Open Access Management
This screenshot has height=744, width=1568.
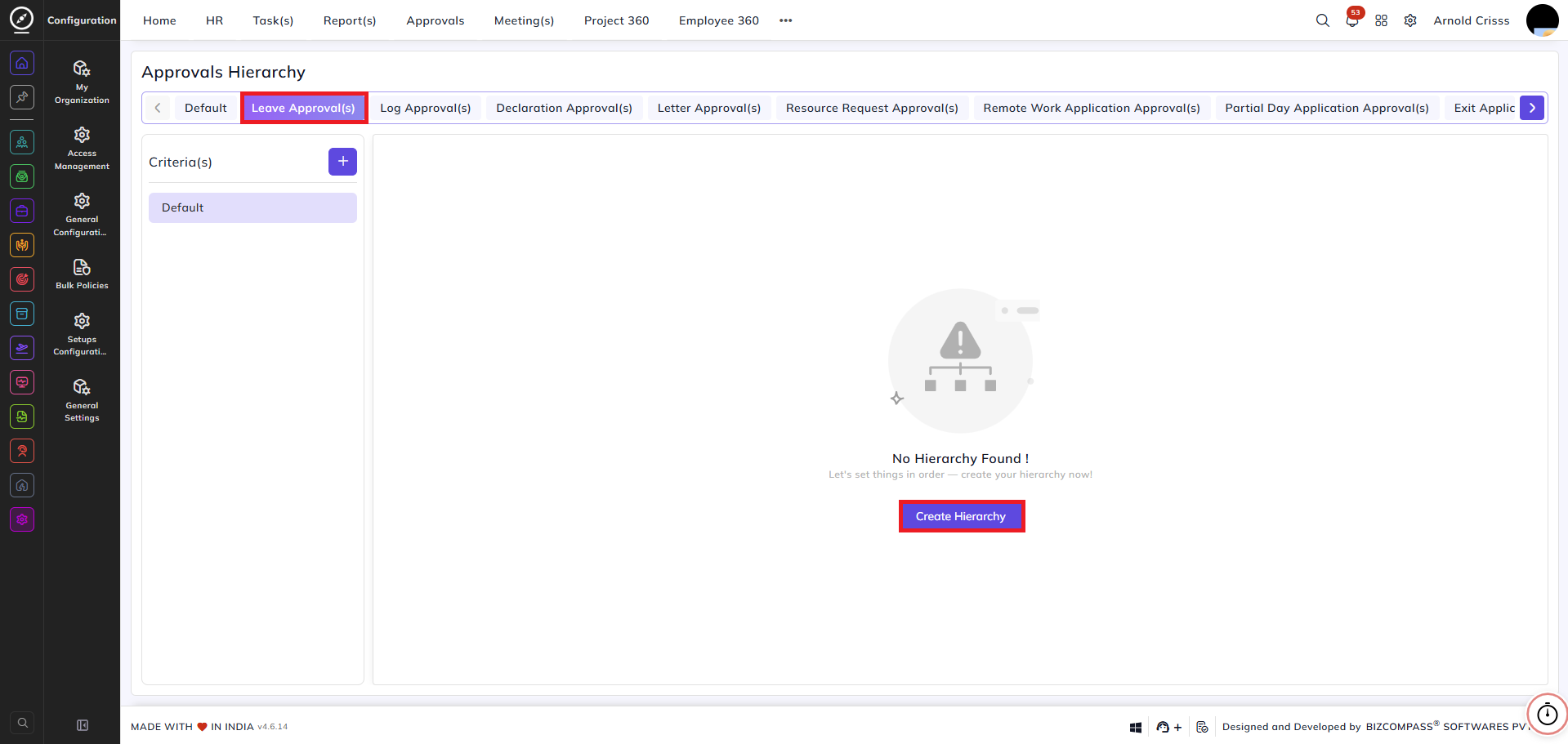pos(82,148)
